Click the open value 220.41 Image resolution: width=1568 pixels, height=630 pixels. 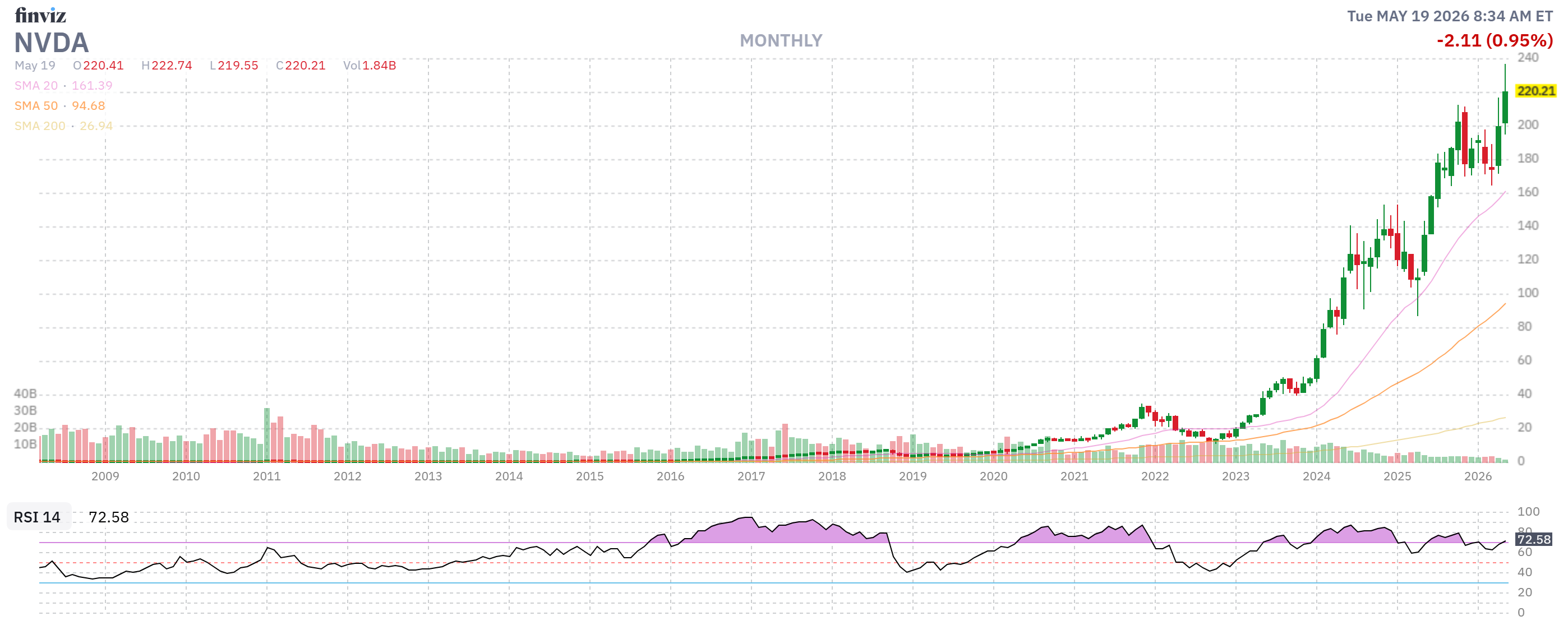coord(104,65)
